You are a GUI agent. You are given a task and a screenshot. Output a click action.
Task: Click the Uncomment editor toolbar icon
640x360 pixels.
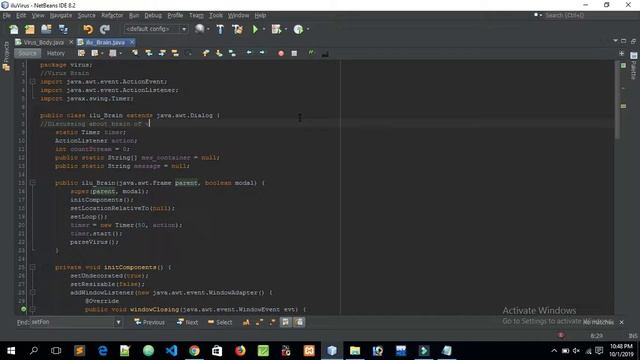325,53
